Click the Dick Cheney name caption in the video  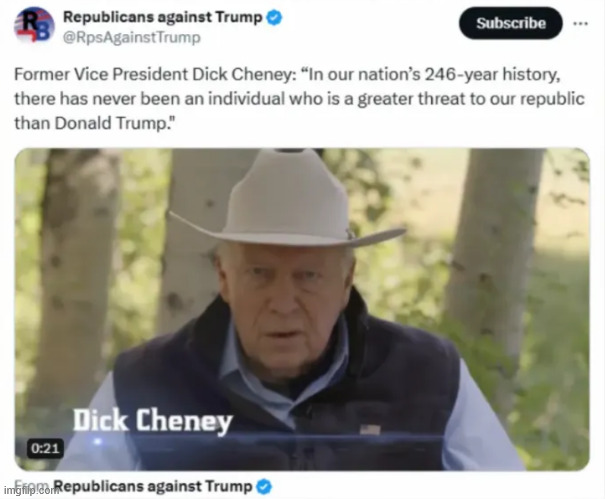coord(153,421)
